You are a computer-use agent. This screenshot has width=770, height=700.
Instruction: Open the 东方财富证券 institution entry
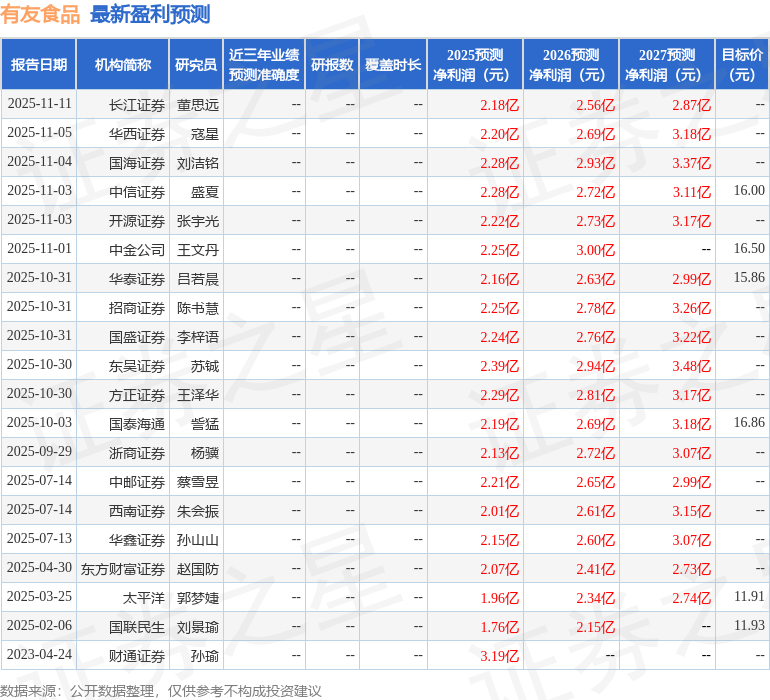pyautogui.click(x=123, y=568)
